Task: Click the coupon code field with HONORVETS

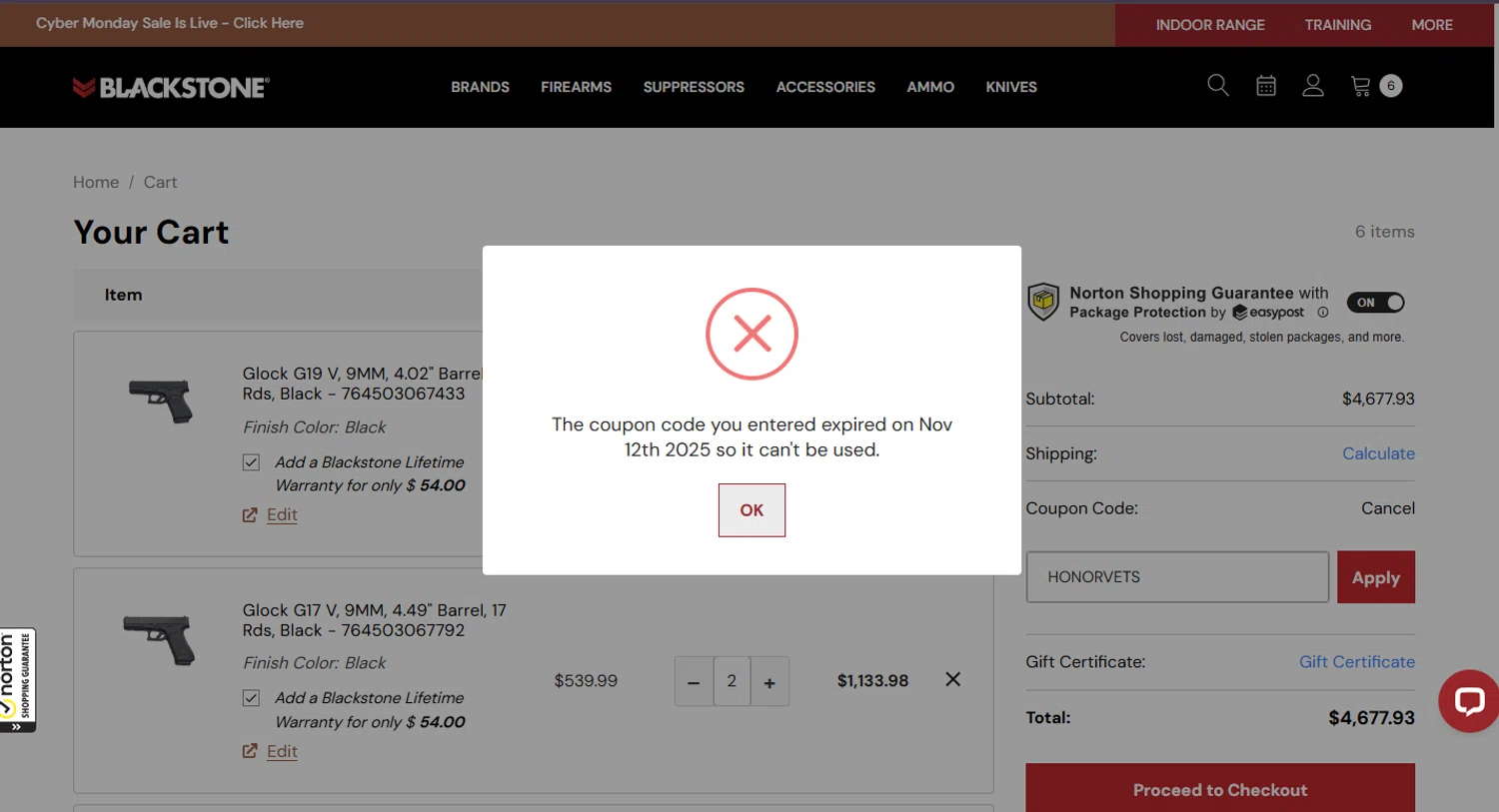Action: click(x=1177, y=577)
